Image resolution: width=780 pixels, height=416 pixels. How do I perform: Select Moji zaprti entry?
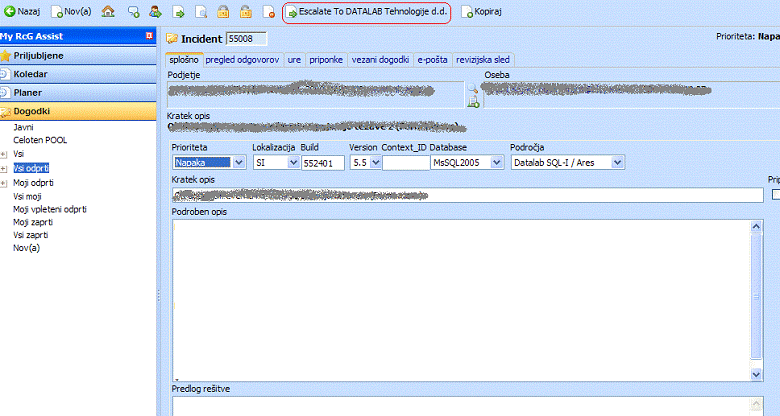[x=33, y=222]
